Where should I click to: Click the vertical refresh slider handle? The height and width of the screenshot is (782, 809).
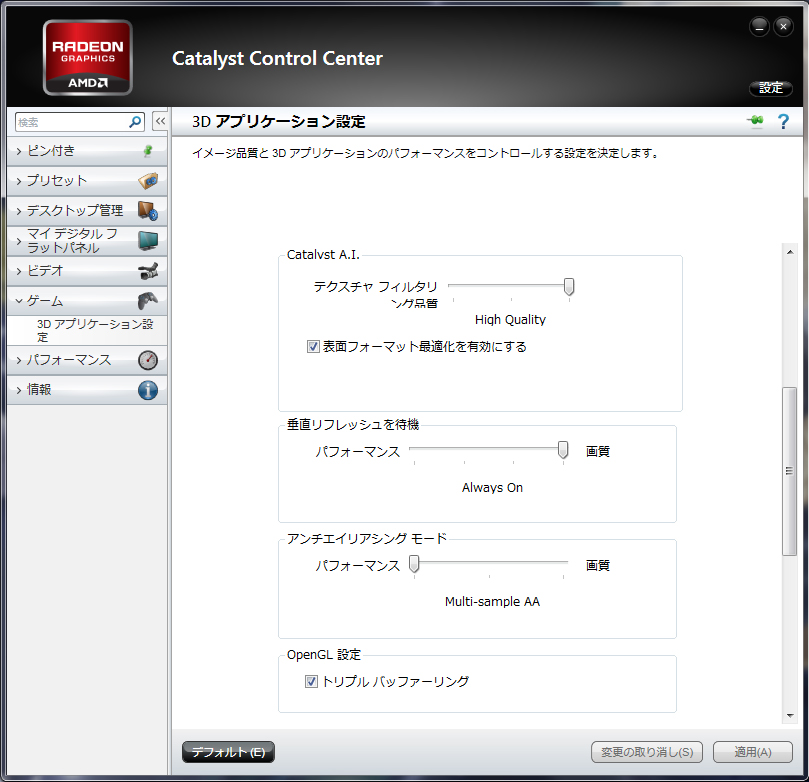click(x=563, y=450)
